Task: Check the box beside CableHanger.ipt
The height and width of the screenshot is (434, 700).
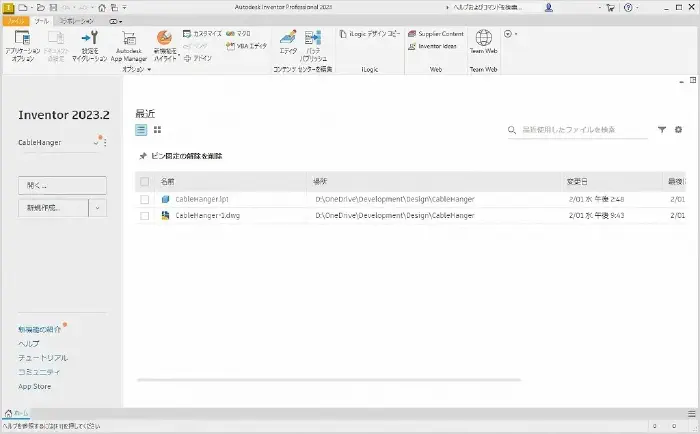Action: click(145, 199)
